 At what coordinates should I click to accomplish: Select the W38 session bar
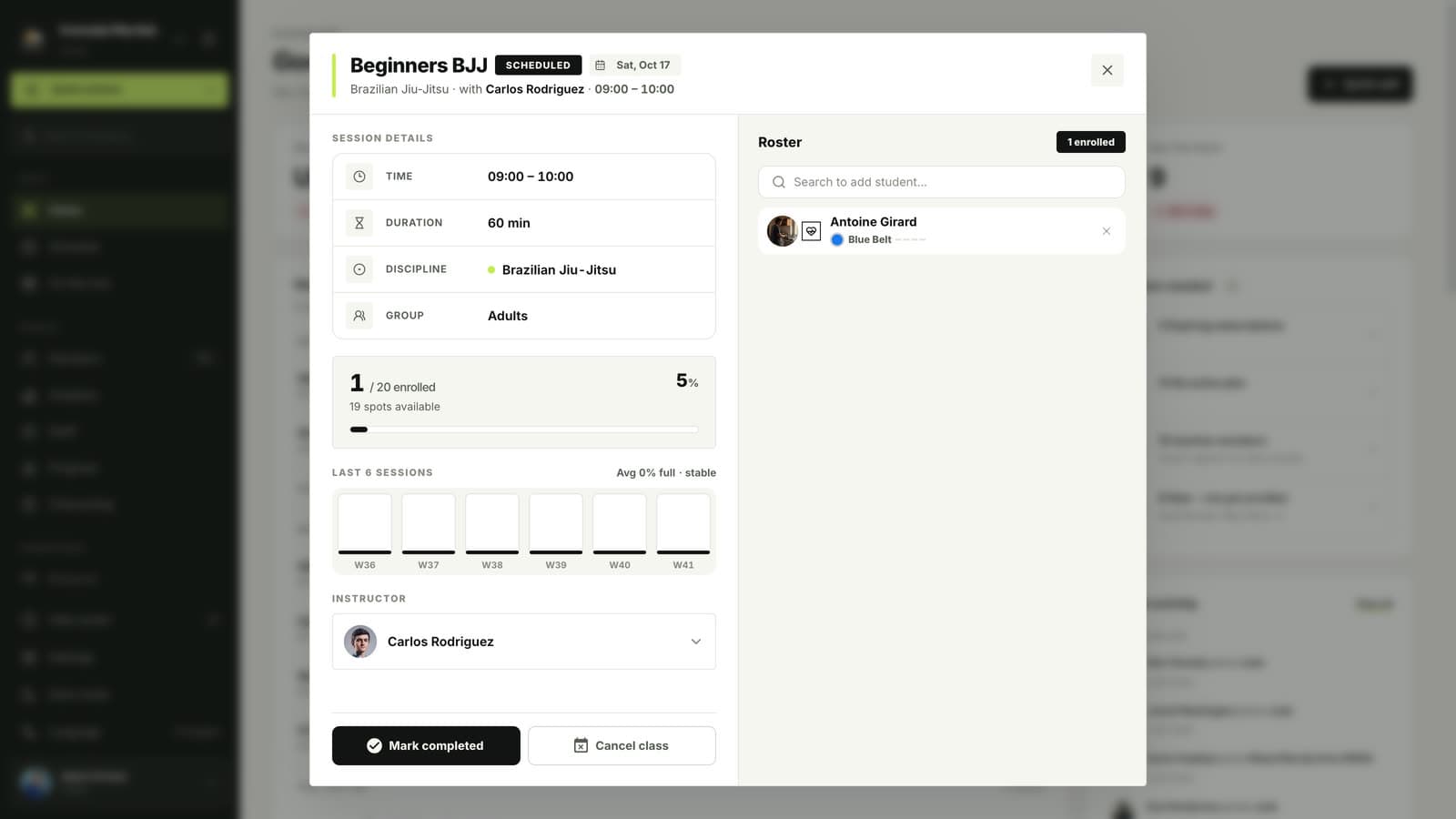point(492,524)
